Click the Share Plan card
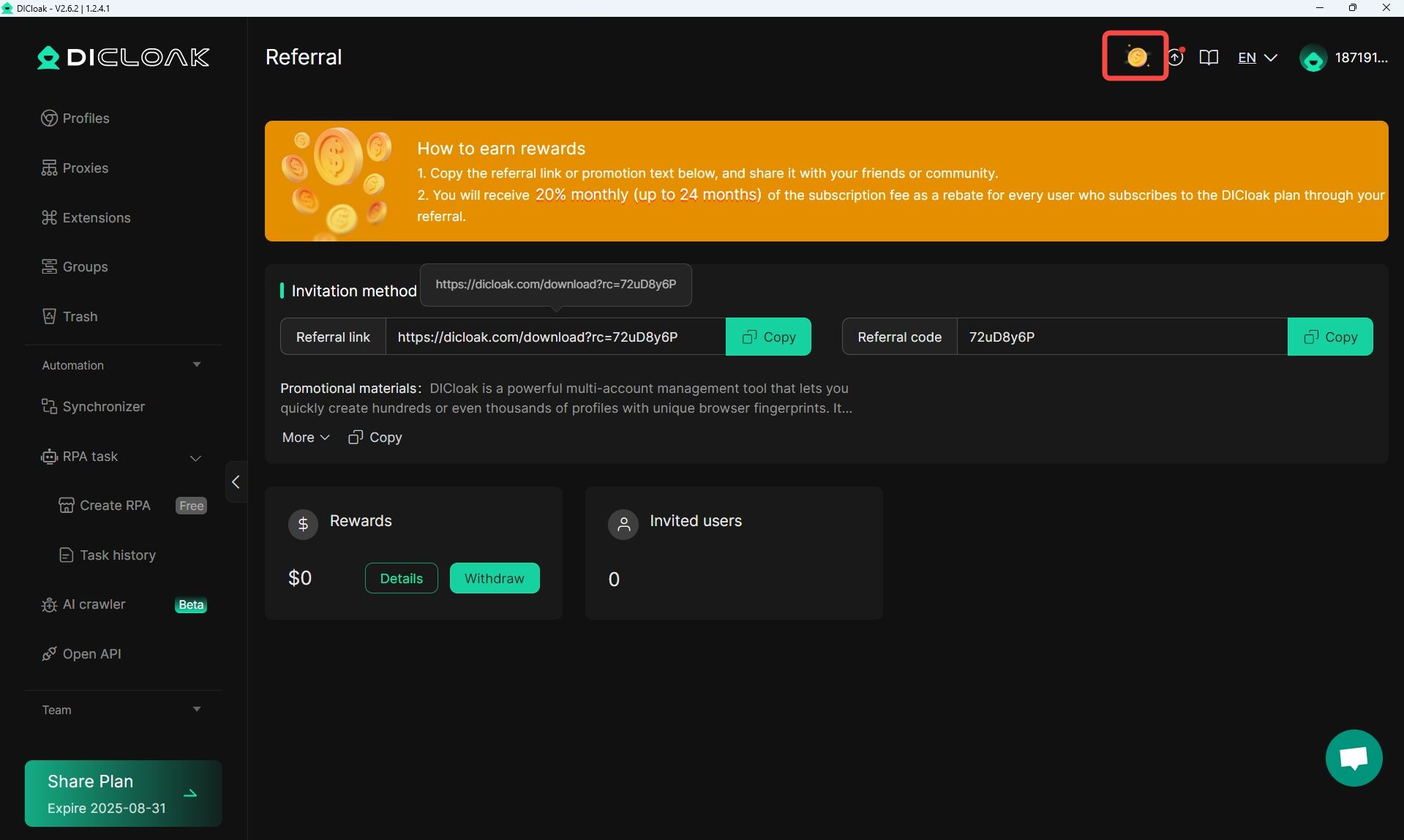Screen dimensions: 1404x840 (123, 793)
